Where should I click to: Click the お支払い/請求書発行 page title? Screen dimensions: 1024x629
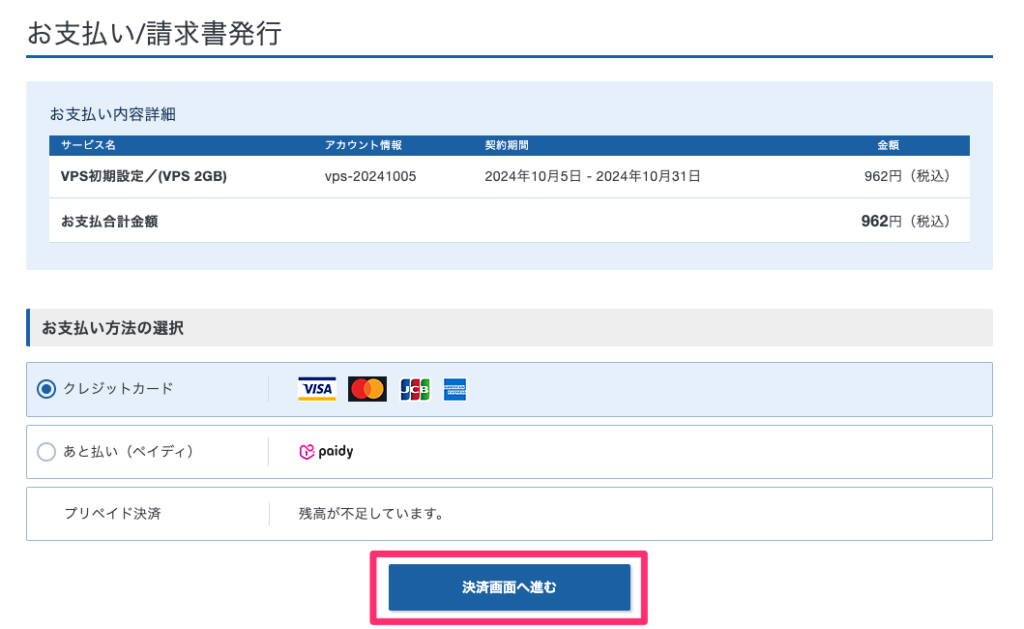point(154,33)
